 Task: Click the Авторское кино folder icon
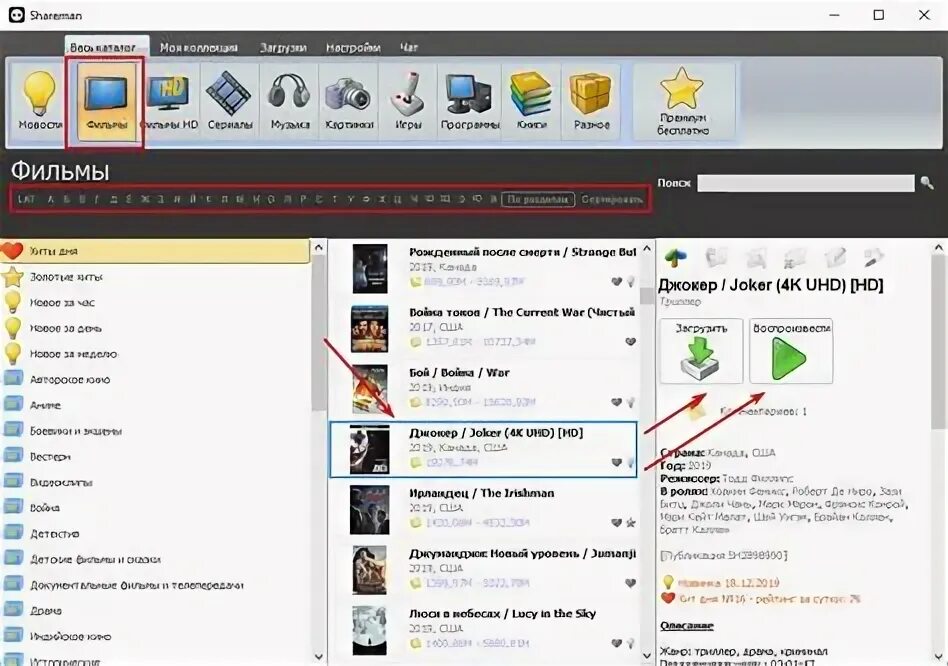13,380
